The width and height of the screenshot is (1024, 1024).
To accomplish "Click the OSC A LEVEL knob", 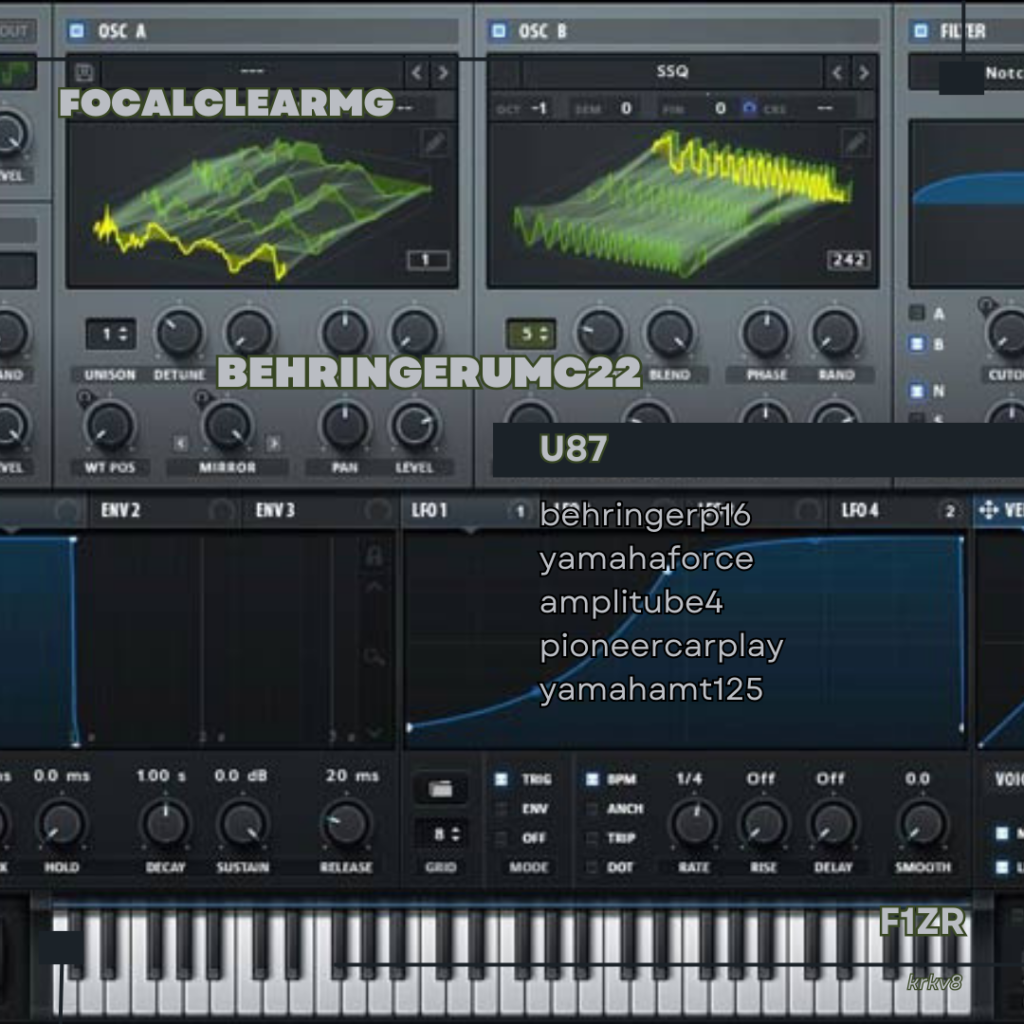I will click(414, 426).
